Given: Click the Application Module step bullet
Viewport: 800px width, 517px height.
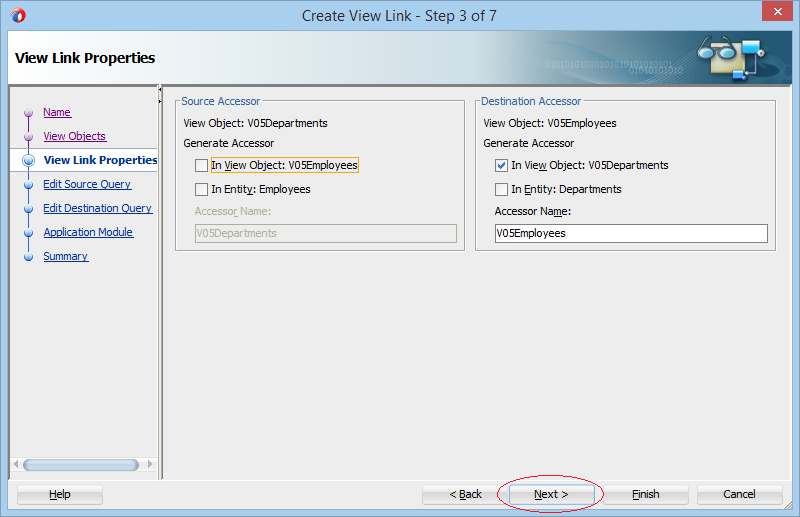Looking at the screenshot, I should click(29, 232).
